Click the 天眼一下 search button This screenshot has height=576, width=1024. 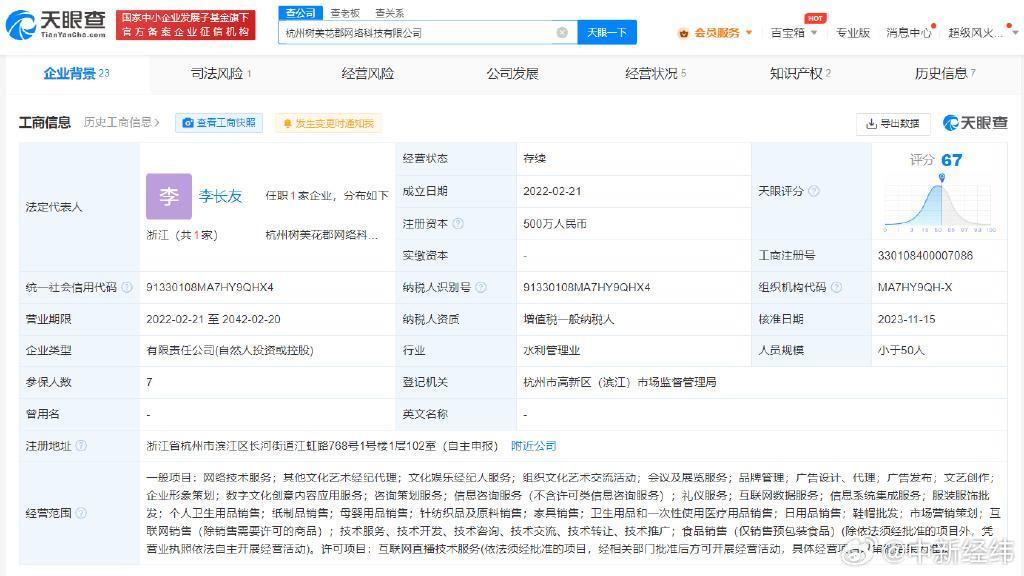point(608,32)
